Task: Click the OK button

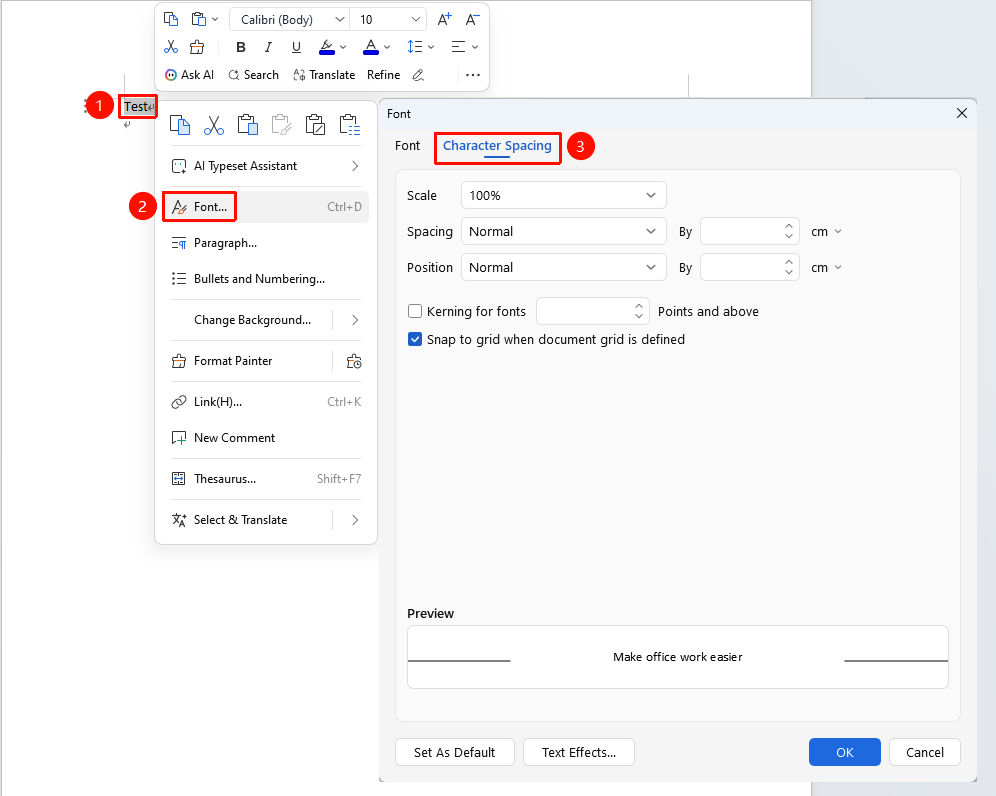Action: (844, 752)
